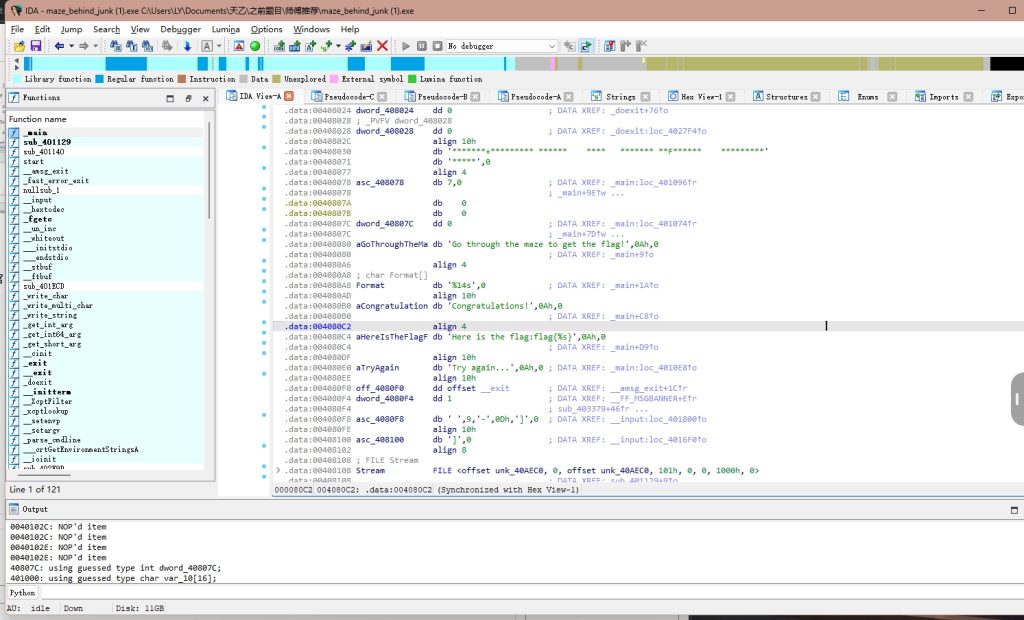Switch to the Pseudocode-A tab
This screenshot has width=1024, height=620.
coord(536,97)
